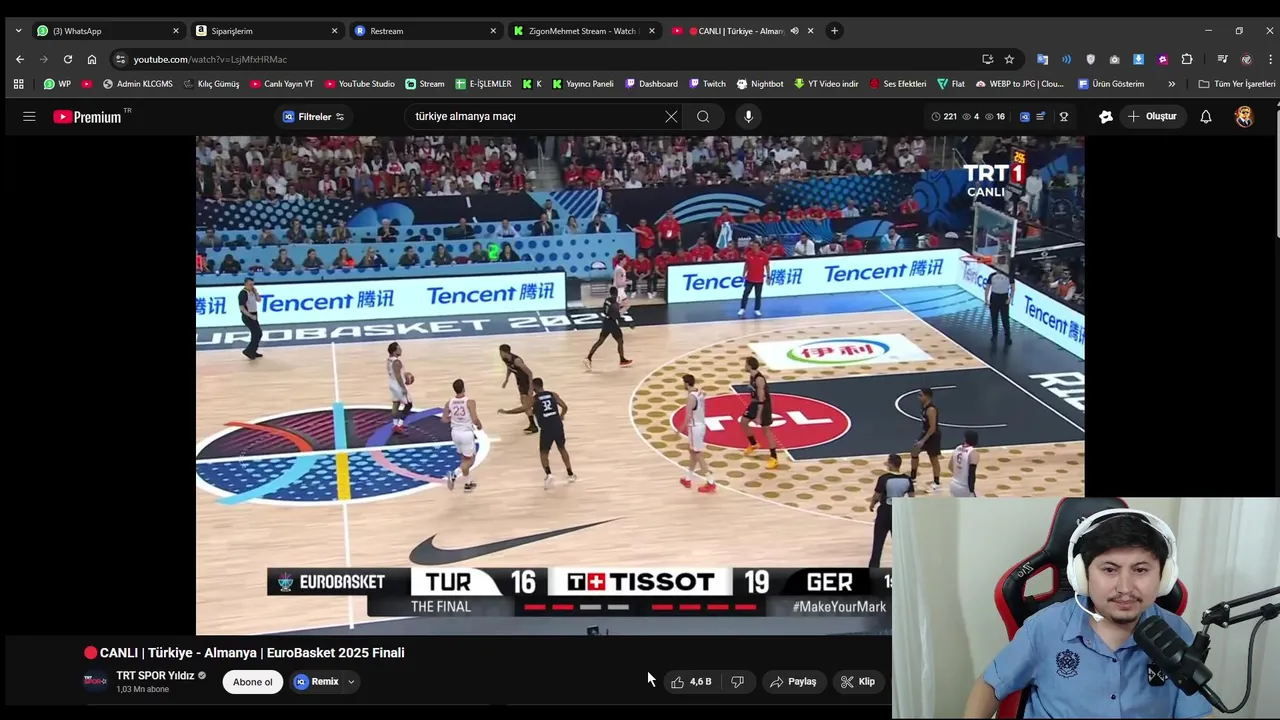Clear the search query with the X

tap(671, 117)
